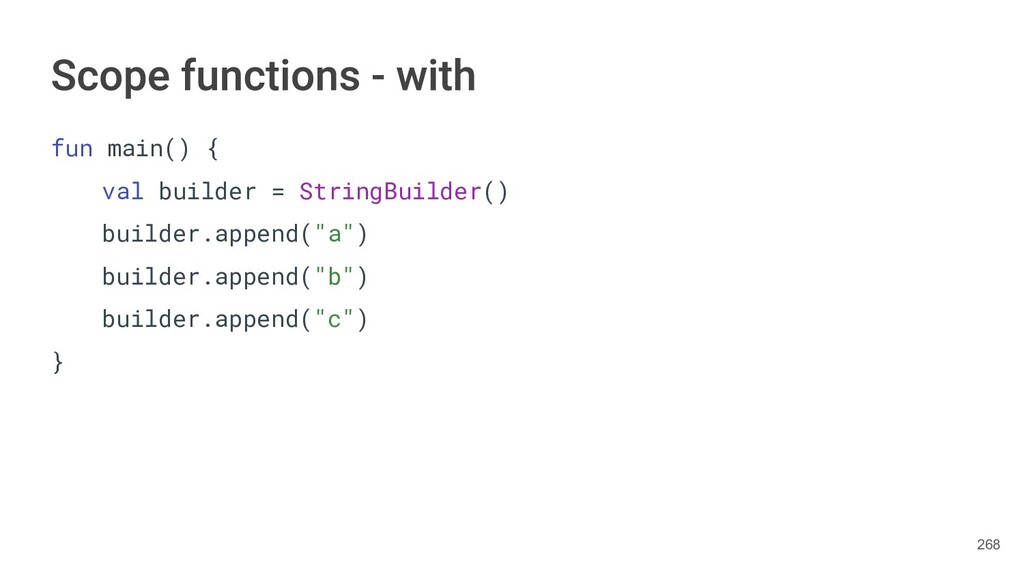Viewport: 1024px width, 576px height.
Task: Click the green string literal "c"
Action: pyautogui.click(x=334, y=319)
